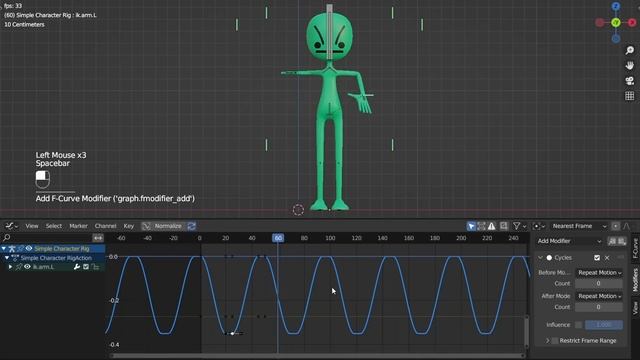This screenshot has height=360, width=640.
Task: Expand Restrict Frame Range section
Action: (547, 340)
